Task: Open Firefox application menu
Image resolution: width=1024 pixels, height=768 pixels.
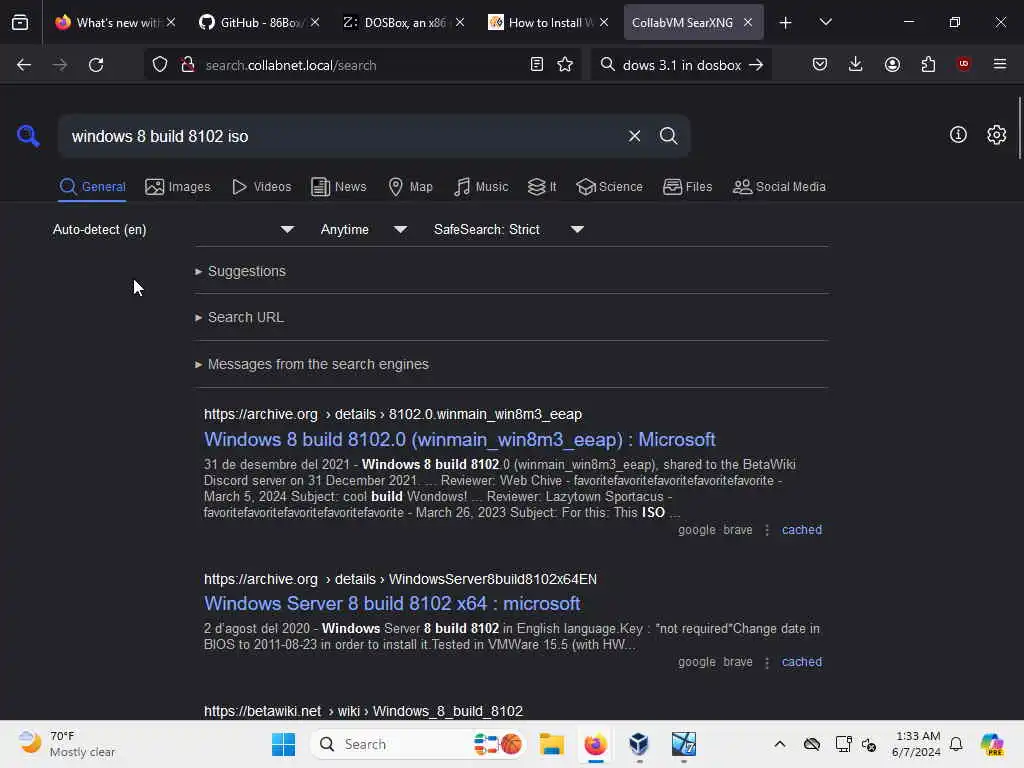Action: tap(1000, 64)
